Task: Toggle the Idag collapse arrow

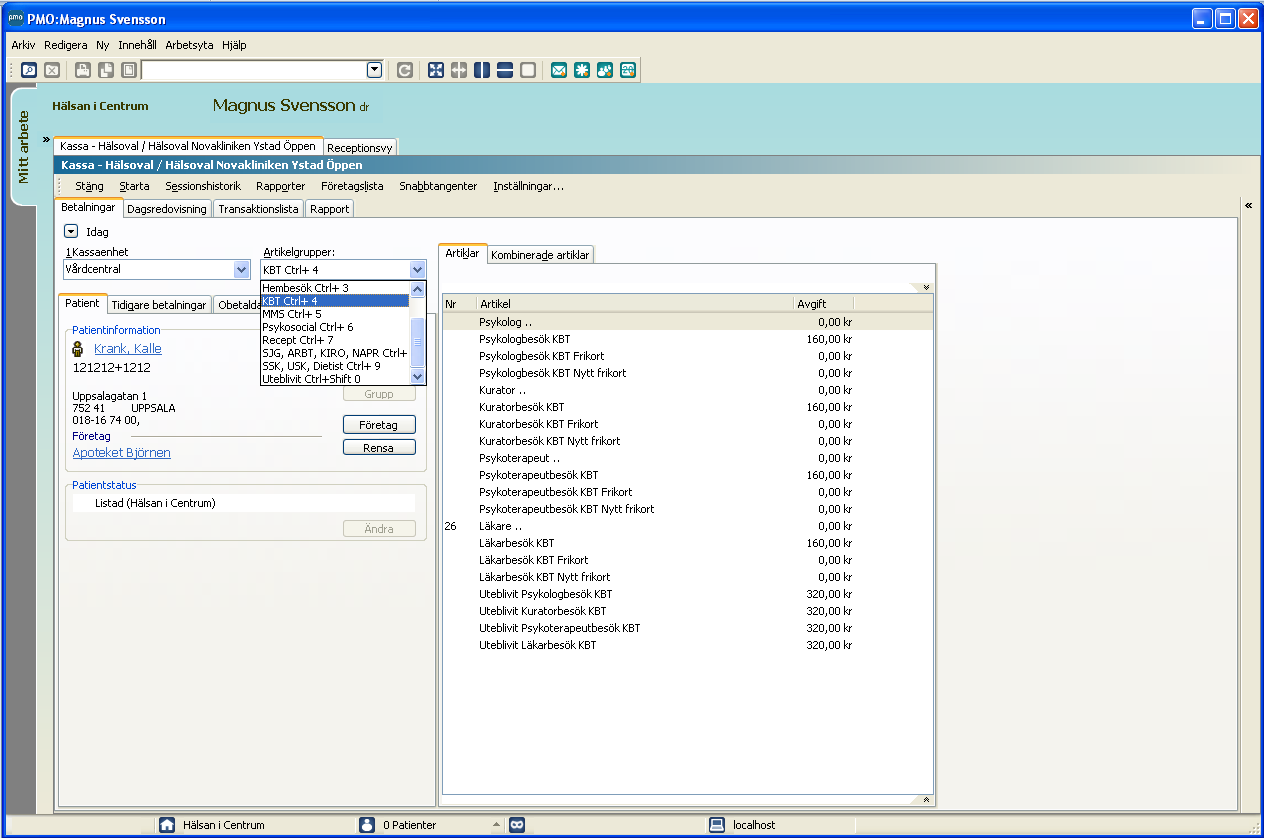Action: click(x=71, y=231)
